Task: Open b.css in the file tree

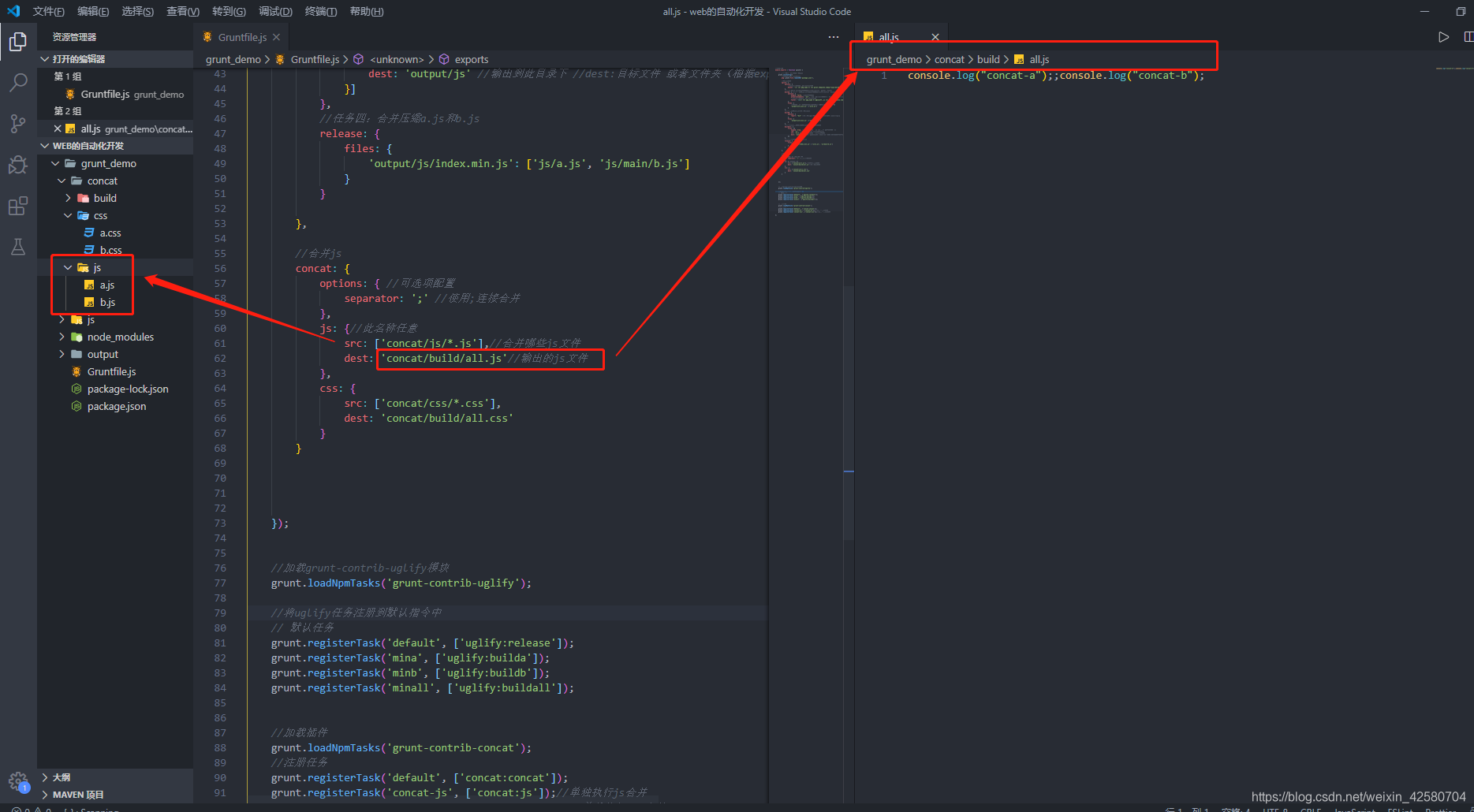Action: tap(115, 250)
